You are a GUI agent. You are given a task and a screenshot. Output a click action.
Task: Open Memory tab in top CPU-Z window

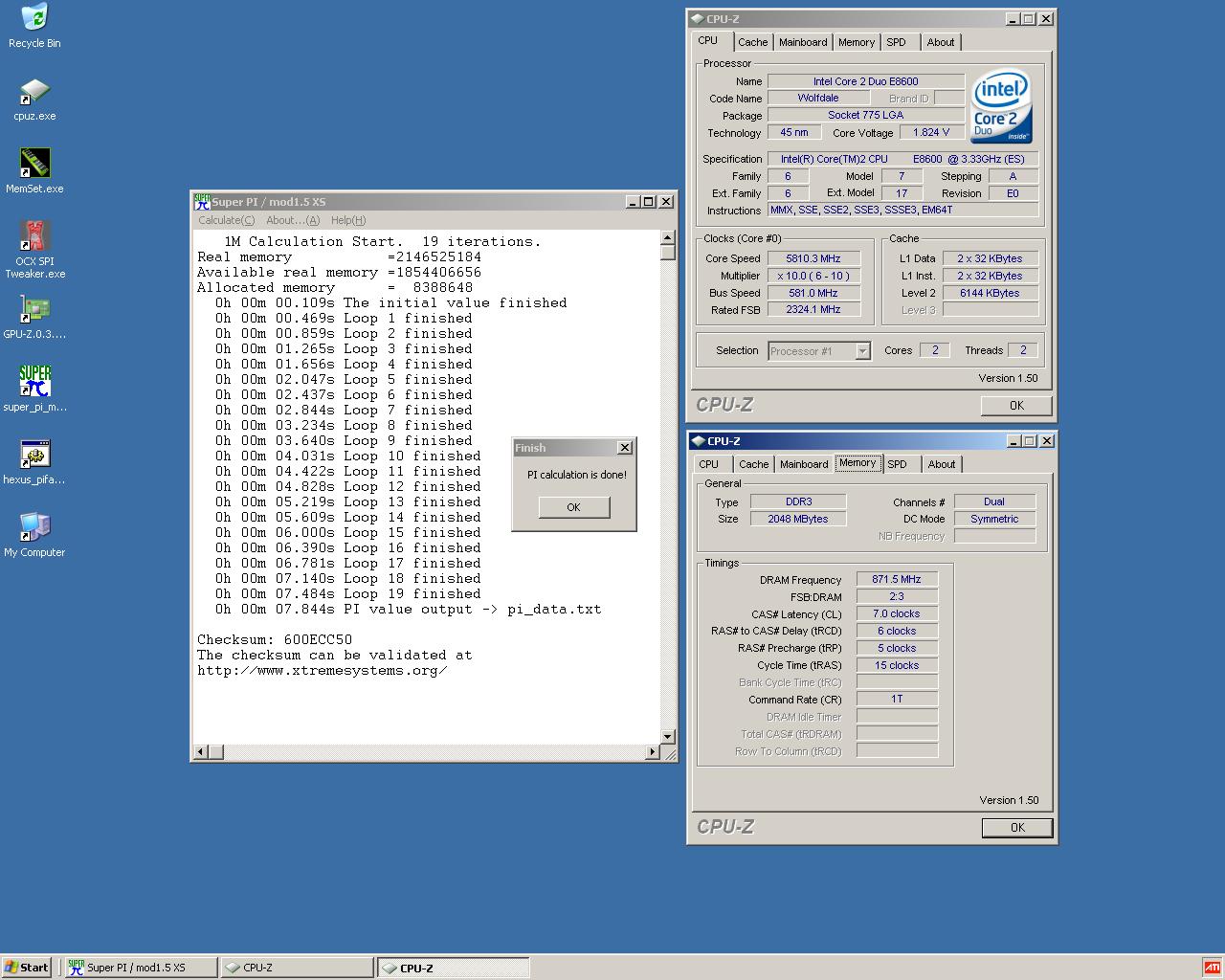pos(857,42)
